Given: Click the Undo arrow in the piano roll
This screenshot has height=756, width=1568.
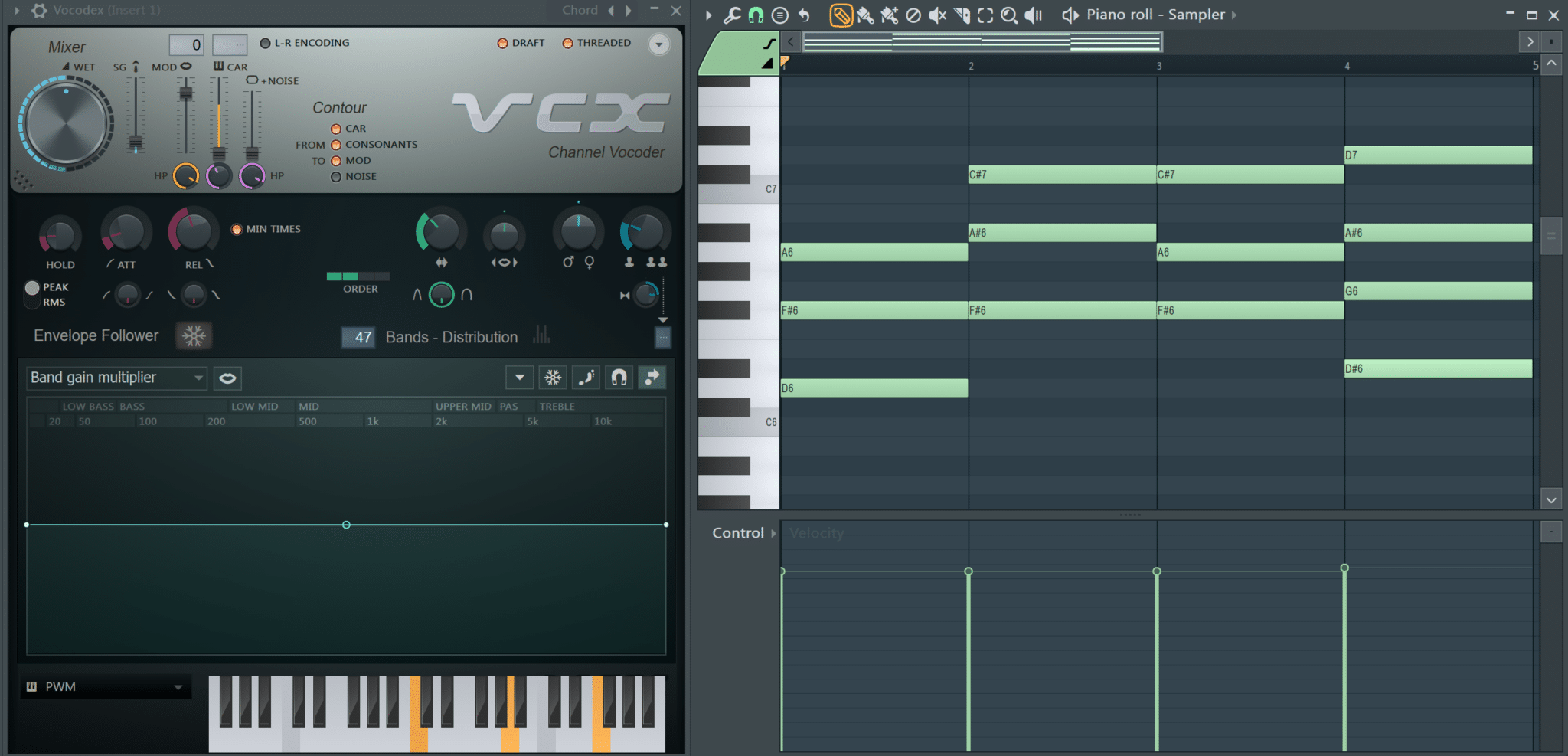Looking at the screenshot, I should pyautogui.click(x=803, y=15).
